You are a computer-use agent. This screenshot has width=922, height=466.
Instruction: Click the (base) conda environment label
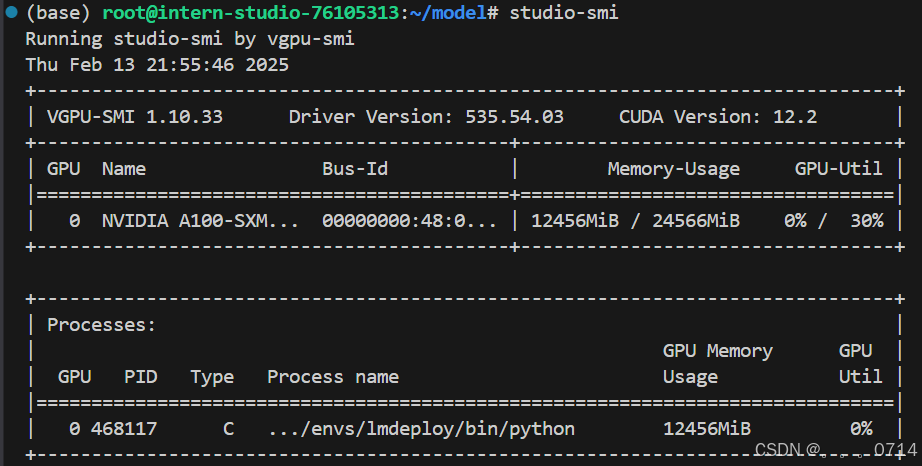[58, 13]
